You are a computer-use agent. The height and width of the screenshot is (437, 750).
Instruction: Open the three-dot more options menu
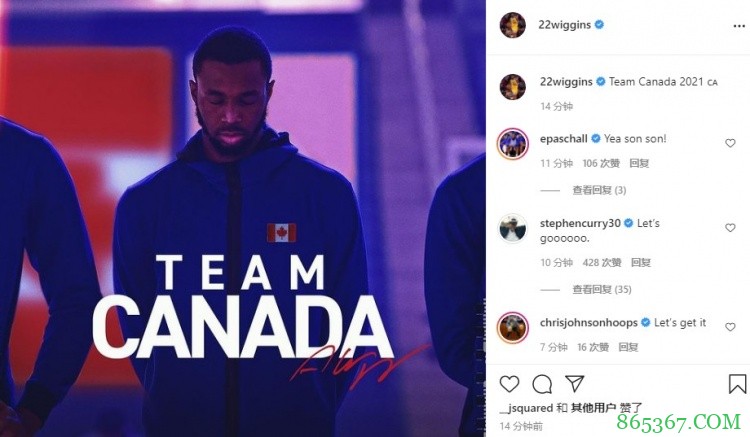(x=739, y=26)
